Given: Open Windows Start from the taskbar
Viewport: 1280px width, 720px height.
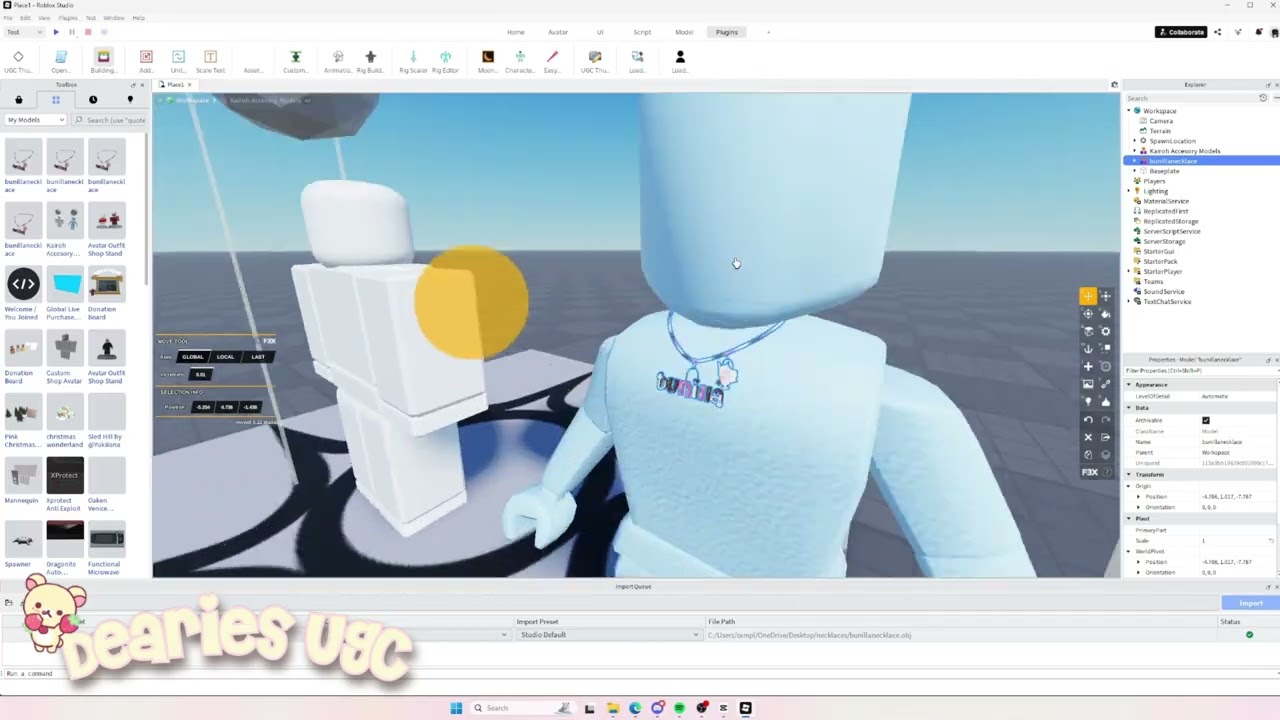Looking at the screenshot, I should tap(456, 708).
